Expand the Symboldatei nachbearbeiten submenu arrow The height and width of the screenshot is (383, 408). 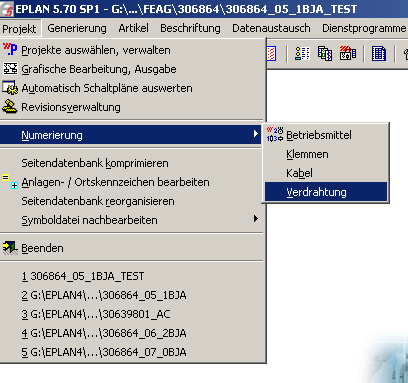256,219
